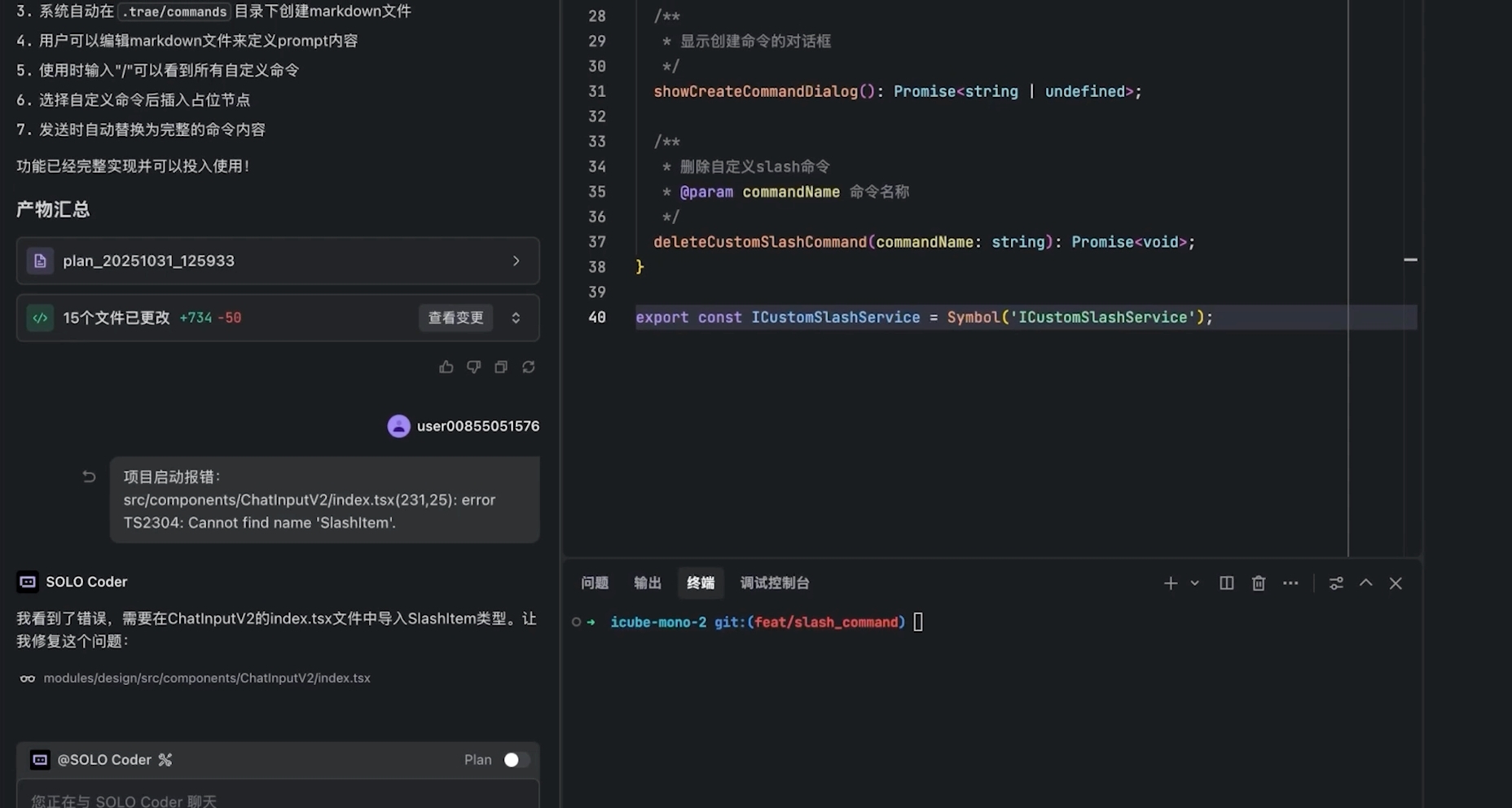Screen dimensions: 1512x808
Task: Click the thumbs down feedback icon
Action: coord(473,367)
